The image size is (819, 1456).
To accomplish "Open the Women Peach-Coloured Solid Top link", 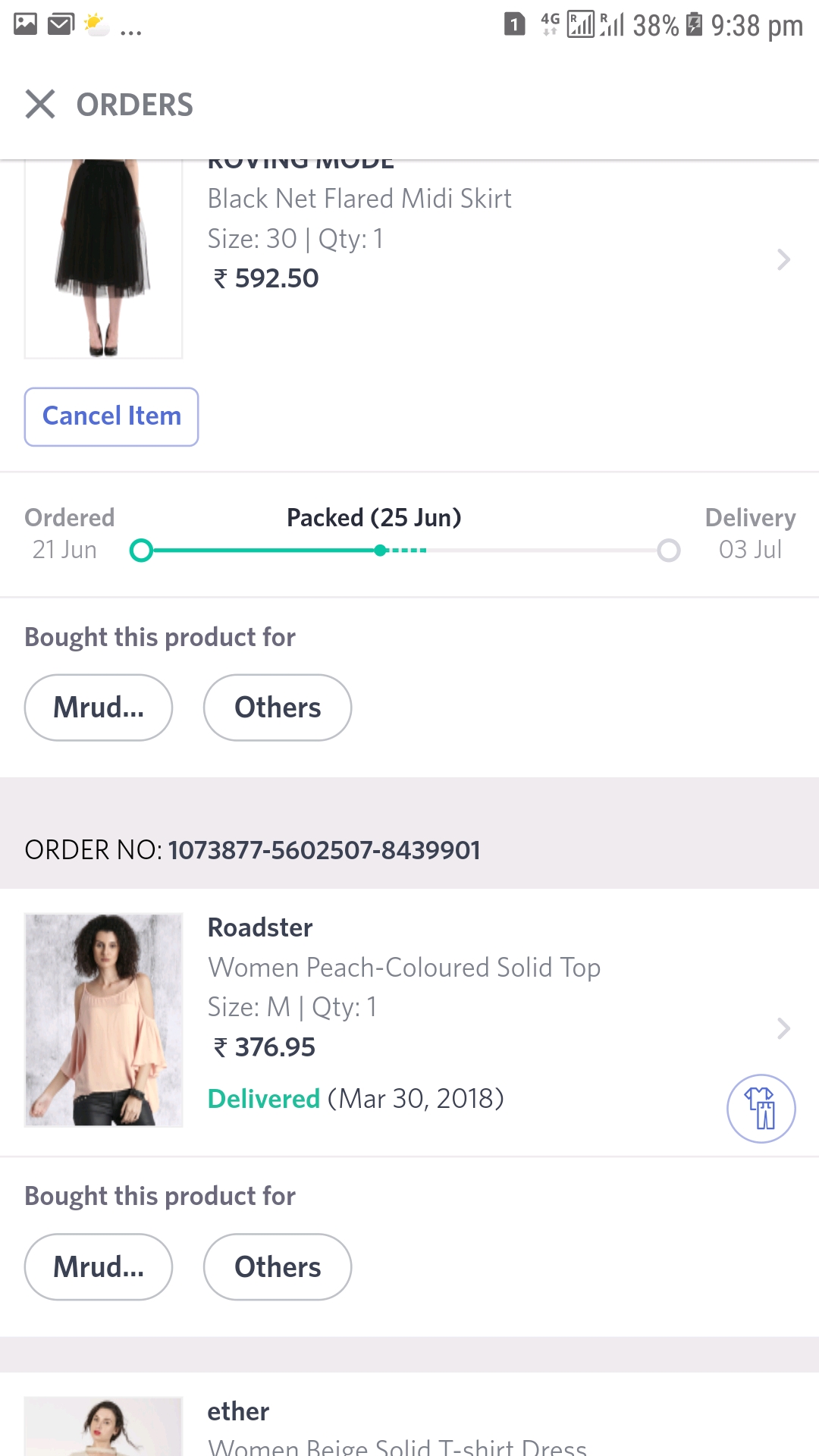I will 404,968.
